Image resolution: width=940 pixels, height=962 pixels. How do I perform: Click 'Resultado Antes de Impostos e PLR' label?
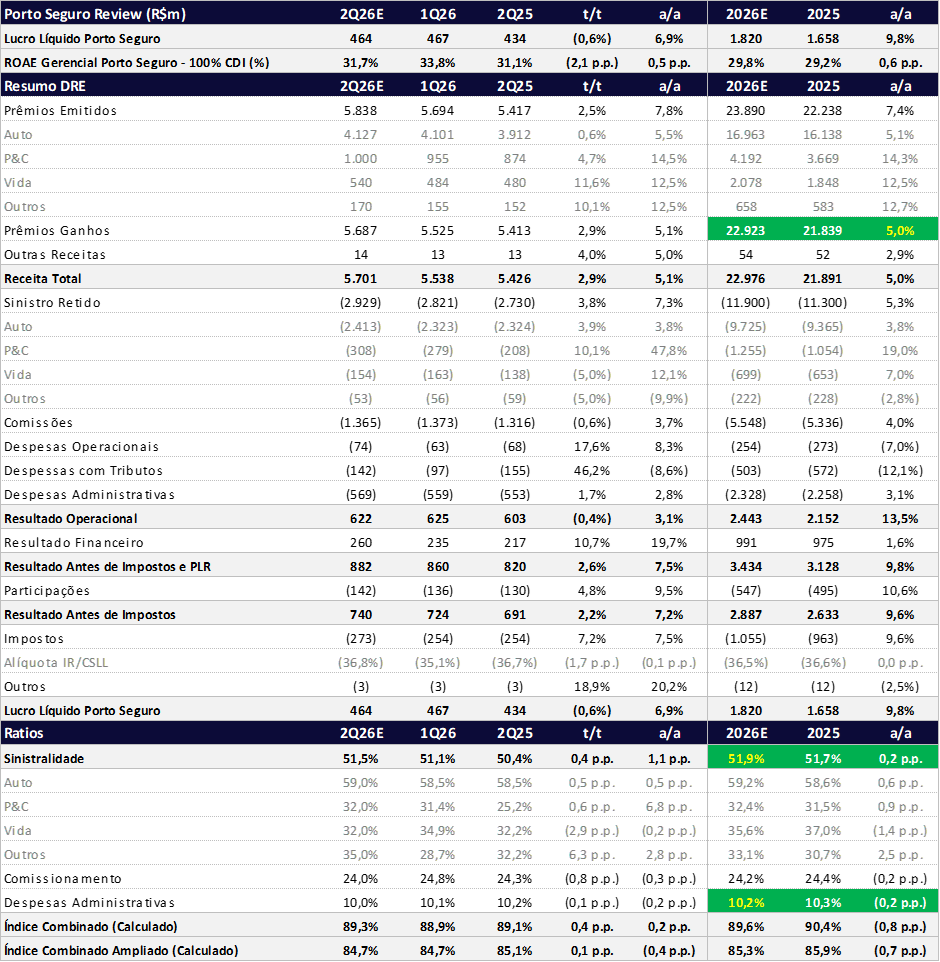[x=107, y=567]
